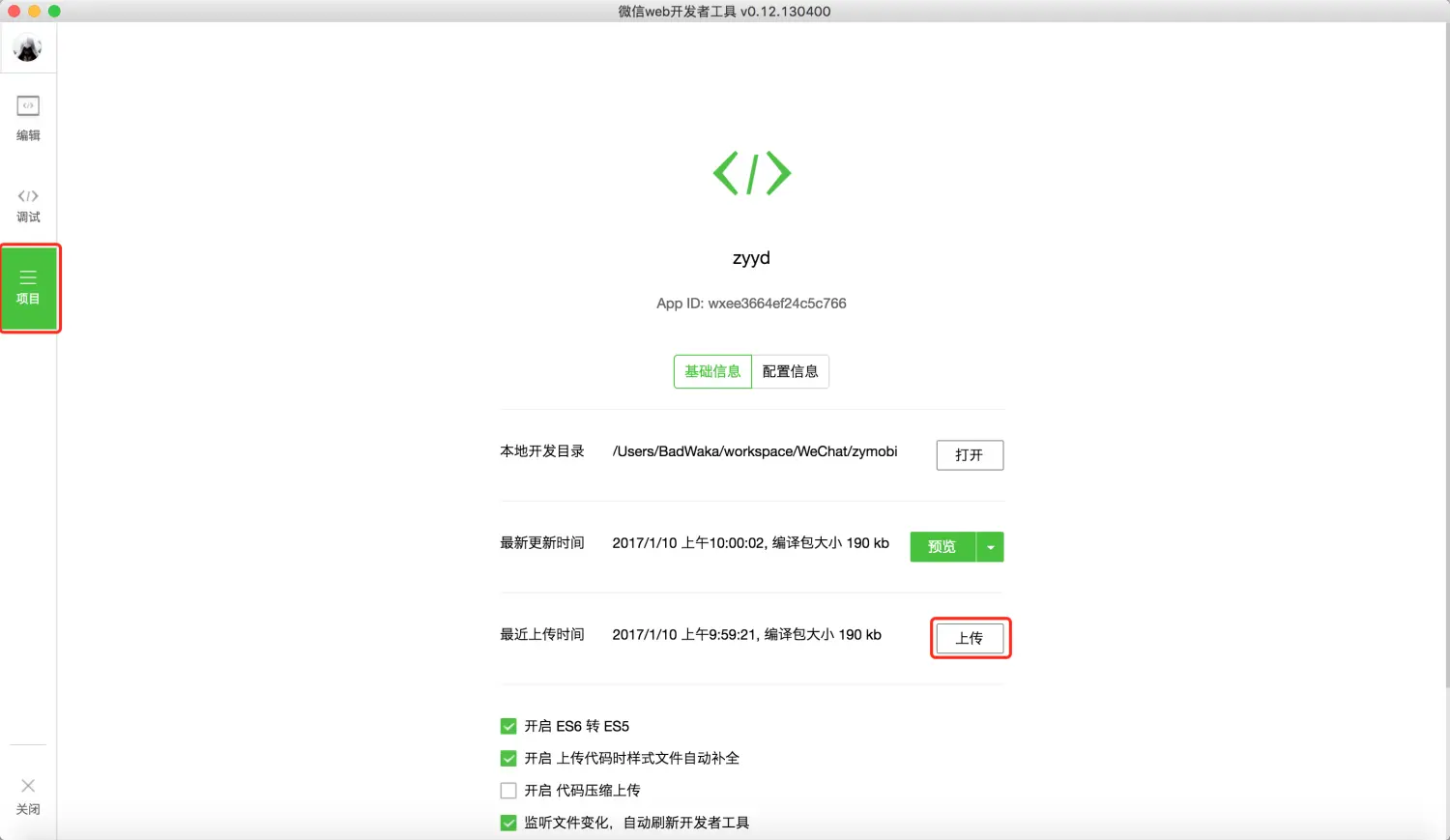Click the 最近上传时间 value 2017/1/10 上午9:59:21
This screenshot has width=1450, height=840.
685,635
